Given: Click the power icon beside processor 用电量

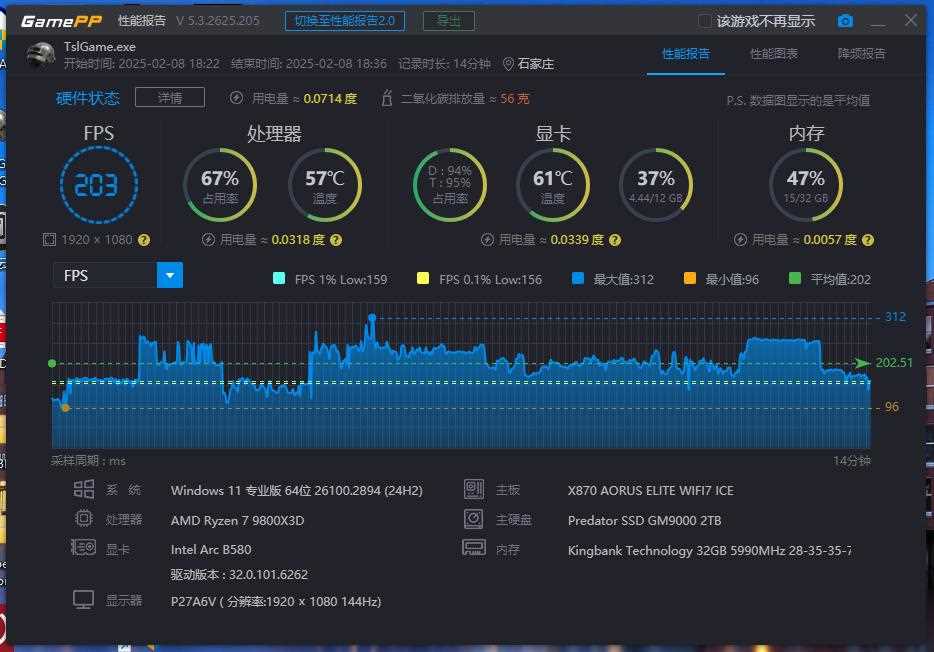Looking at the screenshot, I should [208, 239].
